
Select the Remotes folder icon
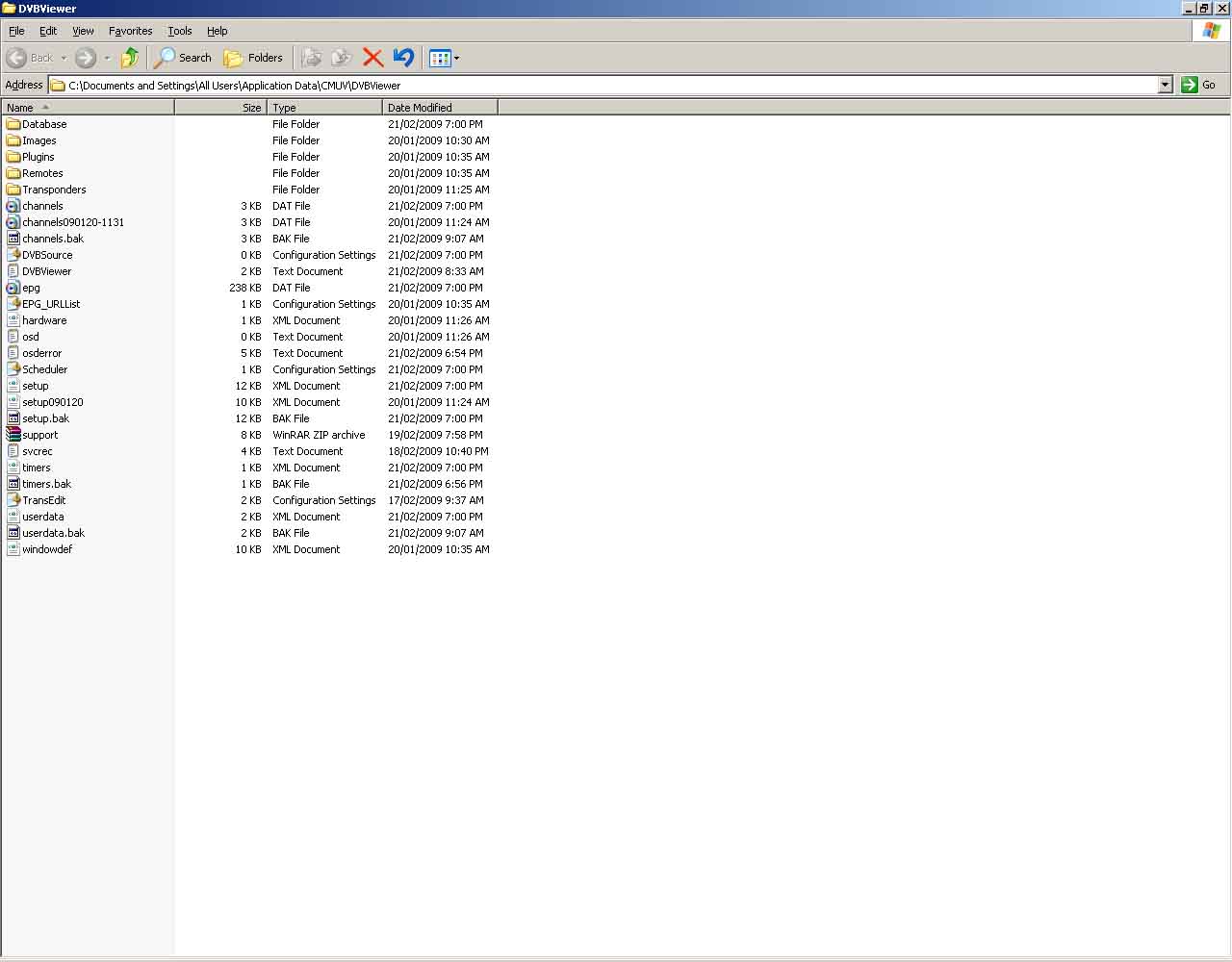13,173
